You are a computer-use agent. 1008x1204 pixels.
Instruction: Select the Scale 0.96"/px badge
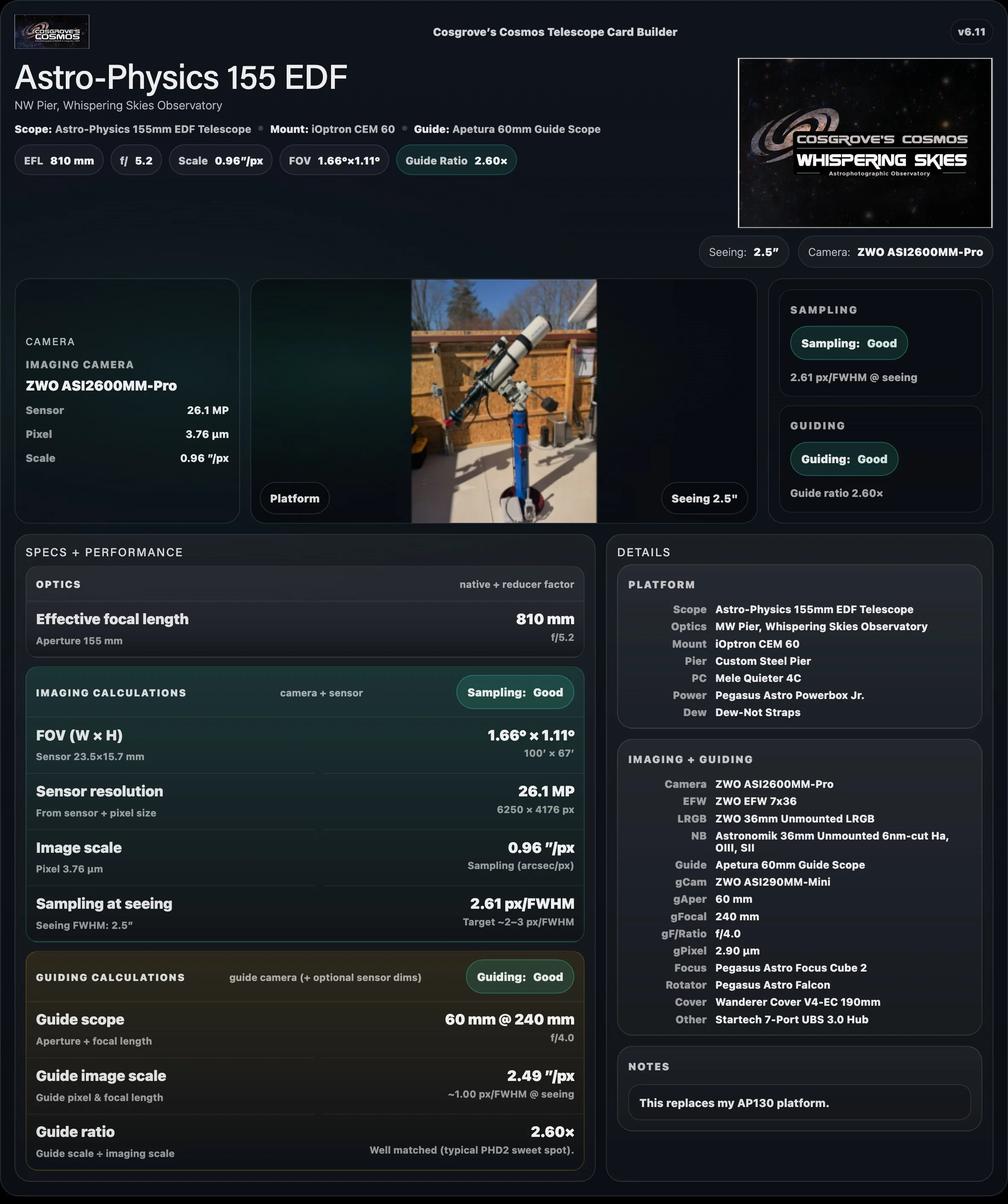click(221, 160)
